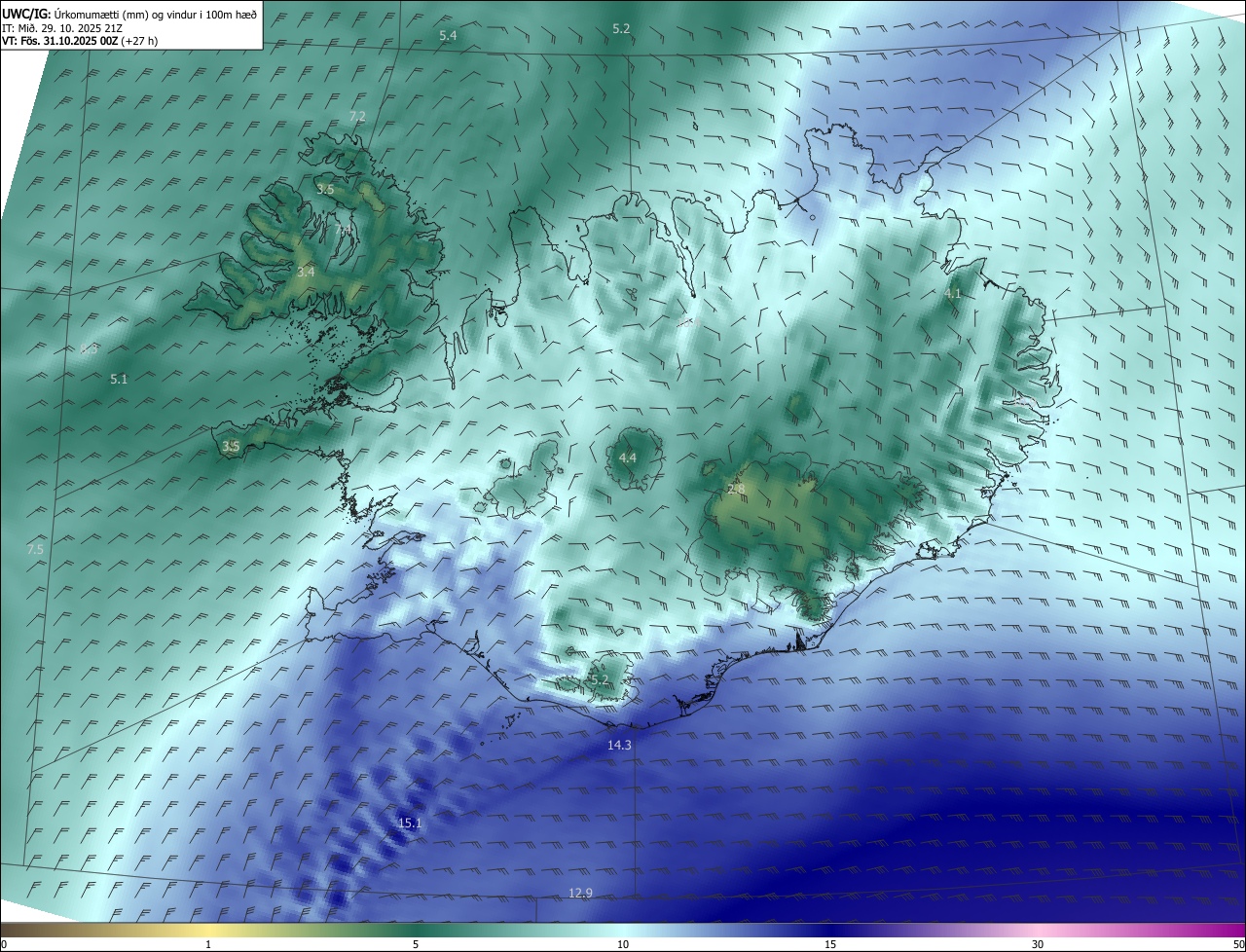Click the colorbar tick label "30"
This screenshot has height=952, width=1246.
[x=1038, y=944]
